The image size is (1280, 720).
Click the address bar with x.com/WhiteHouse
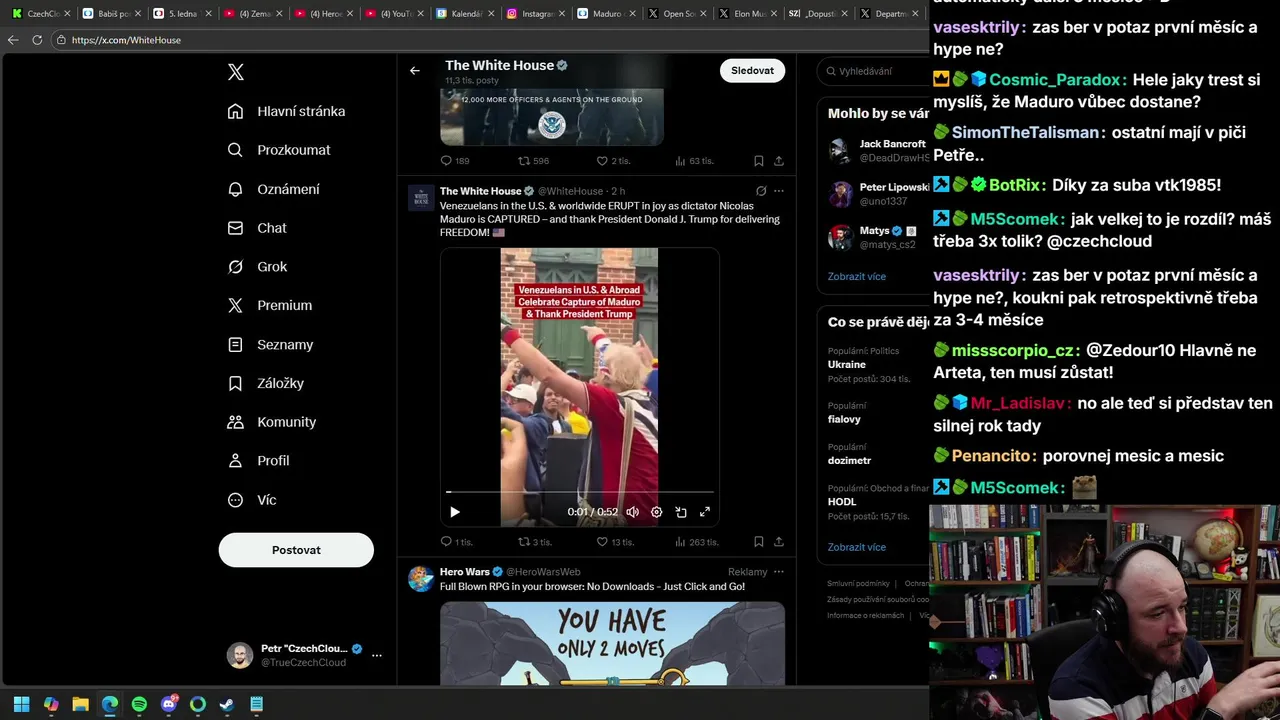(x=490, y=40)
